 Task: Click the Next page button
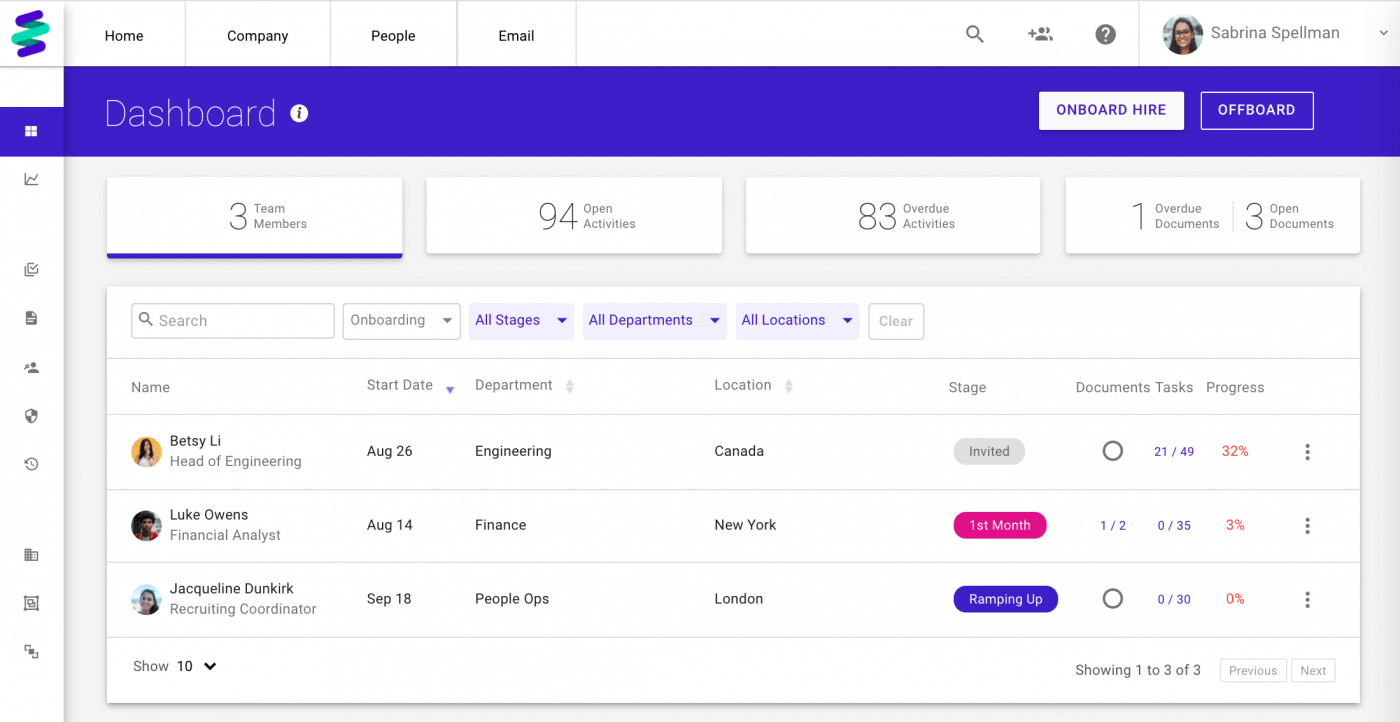(x=1313, y=671)
